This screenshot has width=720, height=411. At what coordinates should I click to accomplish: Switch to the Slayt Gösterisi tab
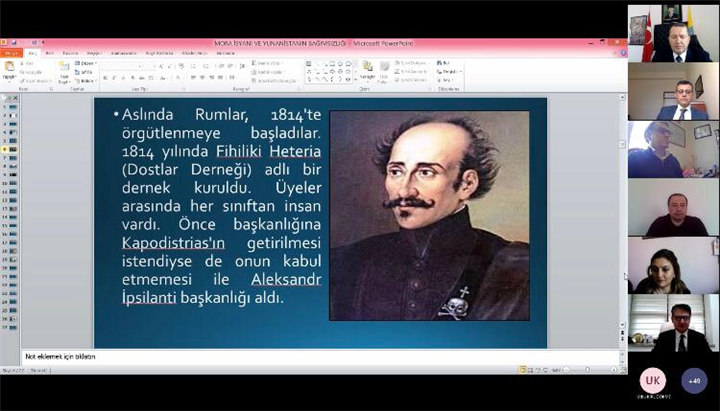click(159, 53)
